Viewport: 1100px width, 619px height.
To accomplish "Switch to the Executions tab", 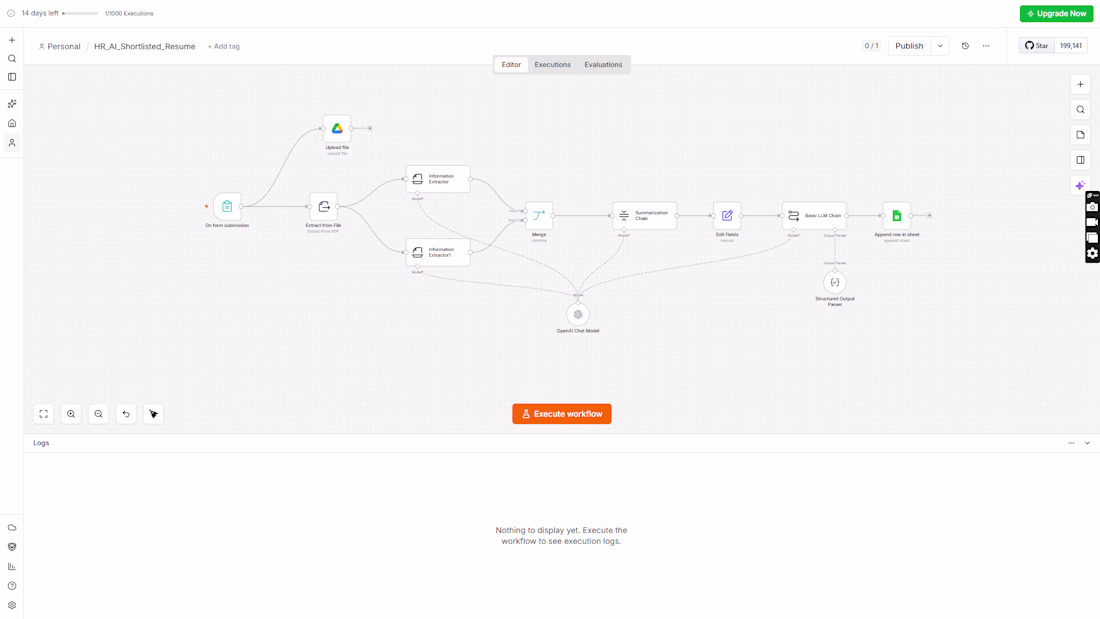I will tap(552, 65).
